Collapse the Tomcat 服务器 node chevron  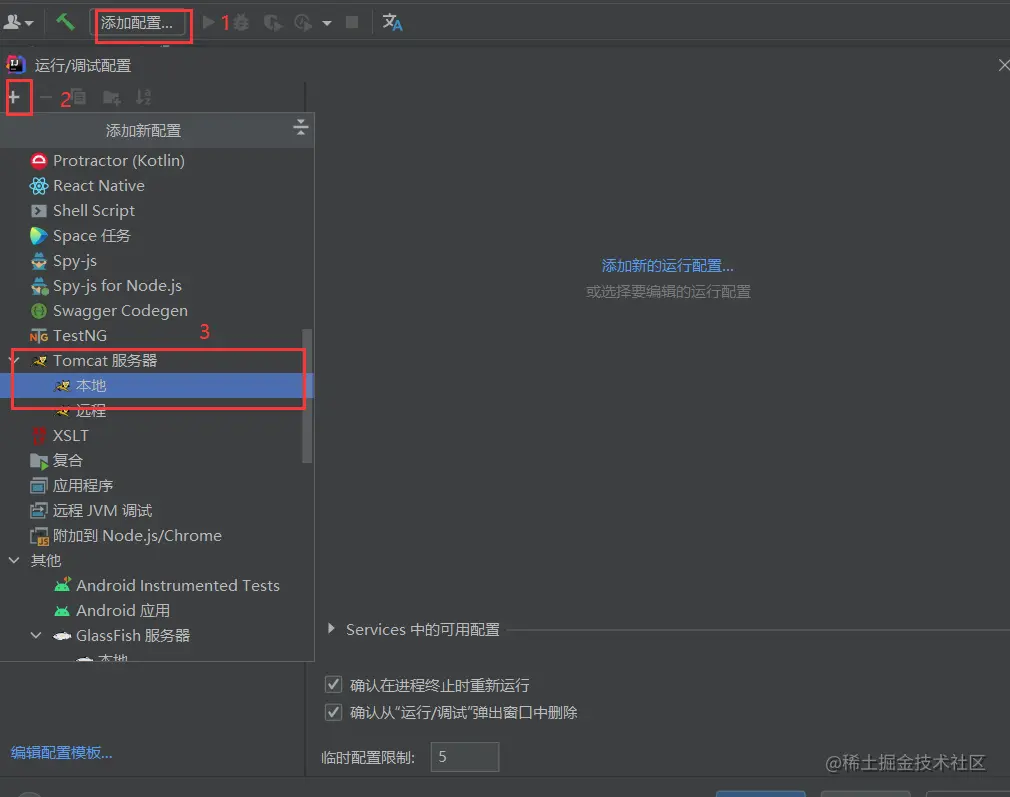[14, 360]
